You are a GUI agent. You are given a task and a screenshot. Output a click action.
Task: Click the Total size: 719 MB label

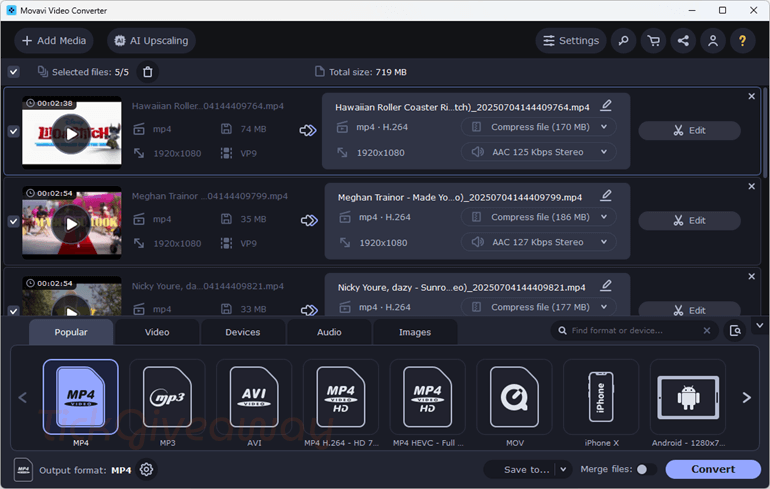(x=367, y=72)
